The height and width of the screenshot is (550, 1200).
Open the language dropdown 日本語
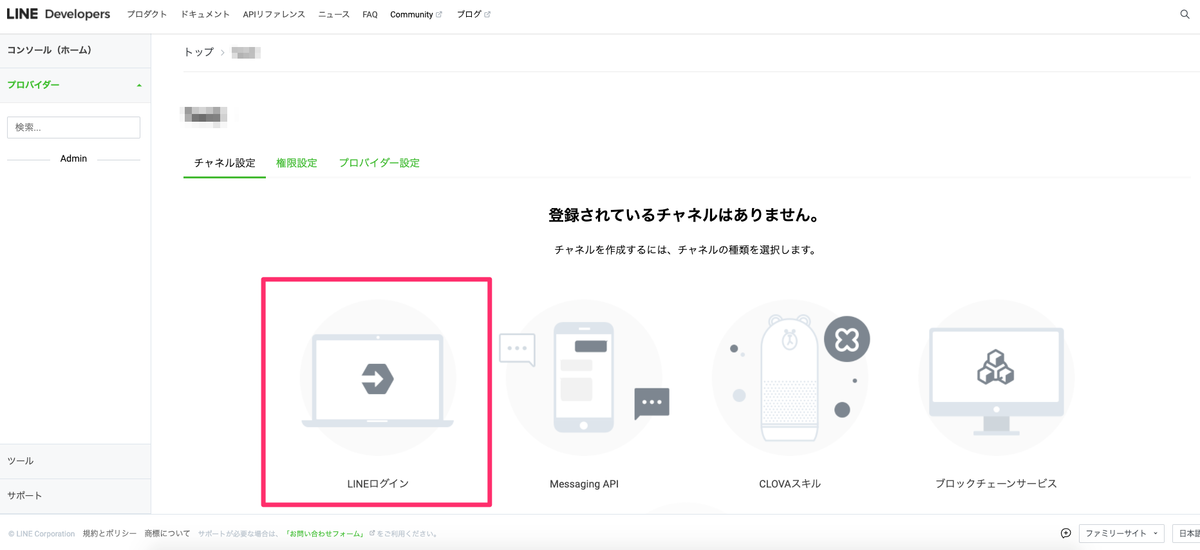(1186, 533)
